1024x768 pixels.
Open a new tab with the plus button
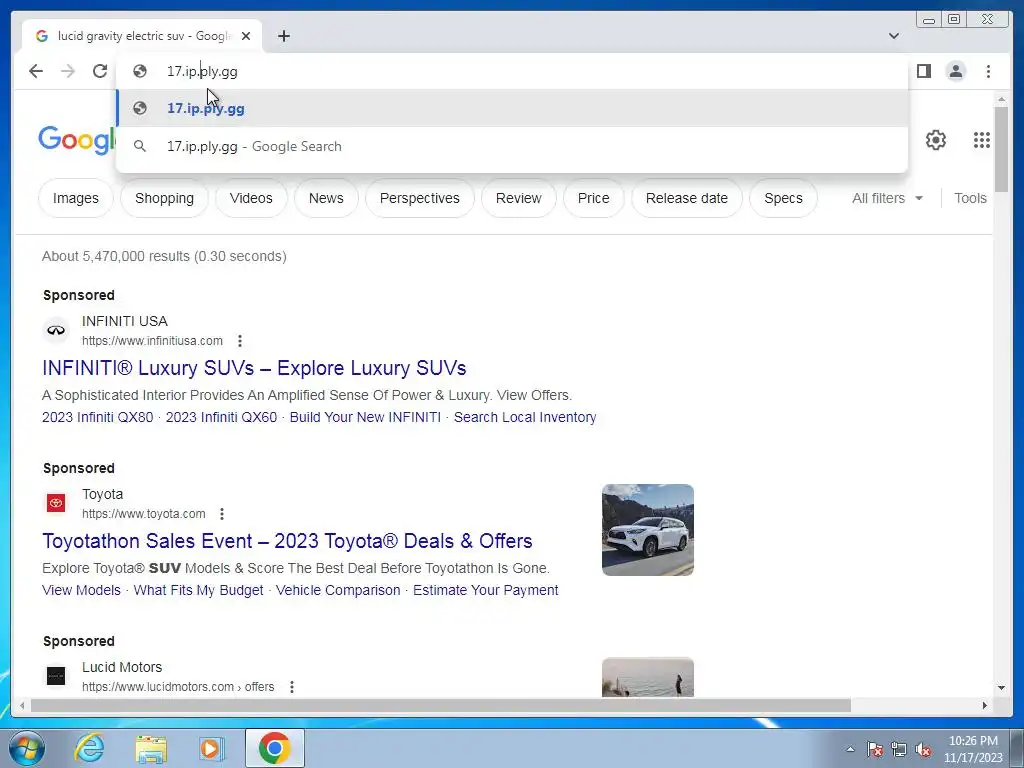283,36
